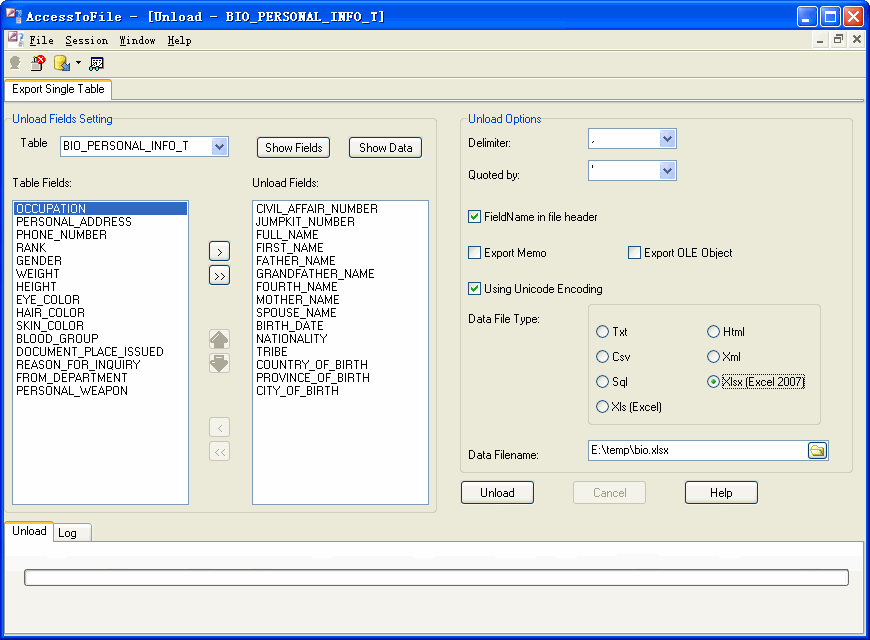Click the move field up arrow
Viewport: 870px width, 640px height.
tap(219, 339)
